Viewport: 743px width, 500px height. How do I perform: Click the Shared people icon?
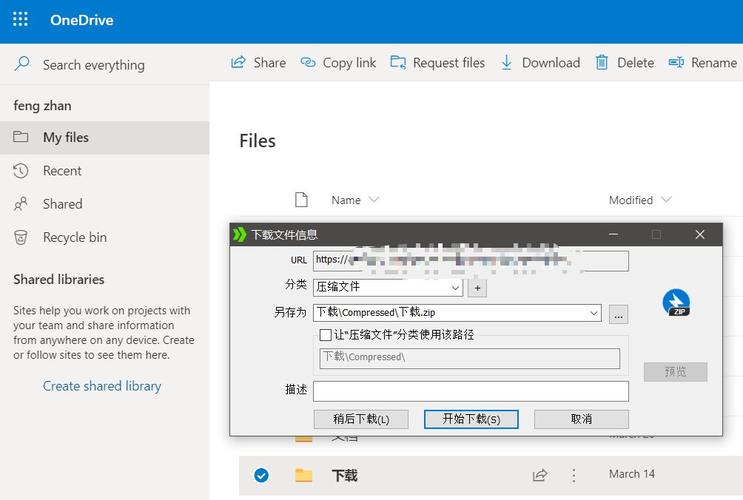[20, 204]
